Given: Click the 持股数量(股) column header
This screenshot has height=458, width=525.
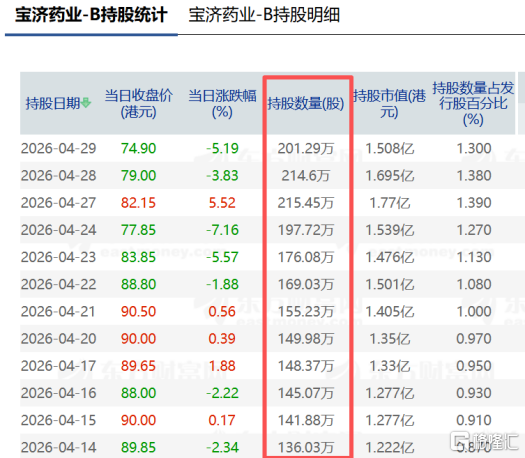Looking at the screenshot, I should pyautogui.click(x=306, y=103).
